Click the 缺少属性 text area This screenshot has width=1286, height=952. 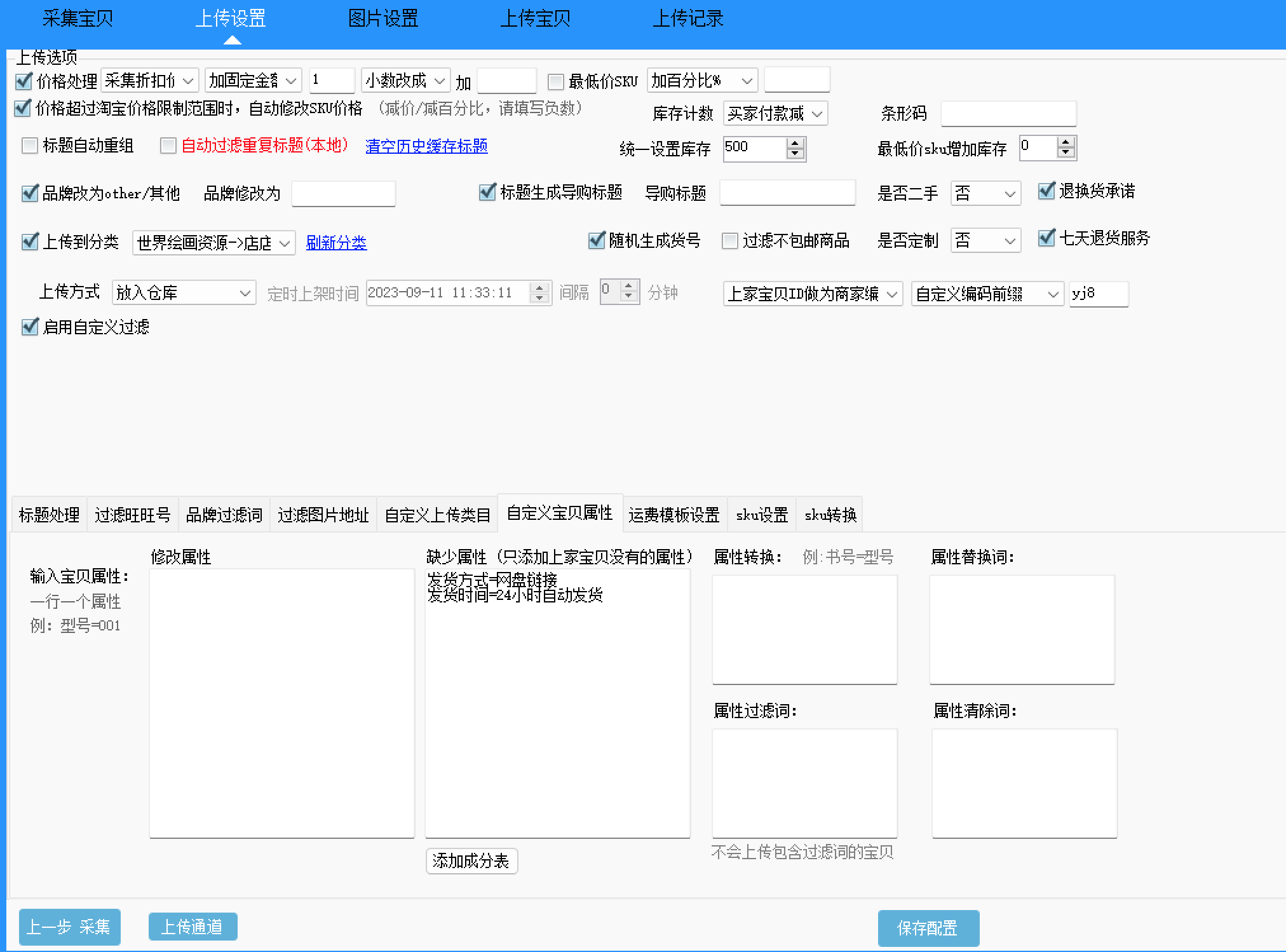tap(558, 704)
